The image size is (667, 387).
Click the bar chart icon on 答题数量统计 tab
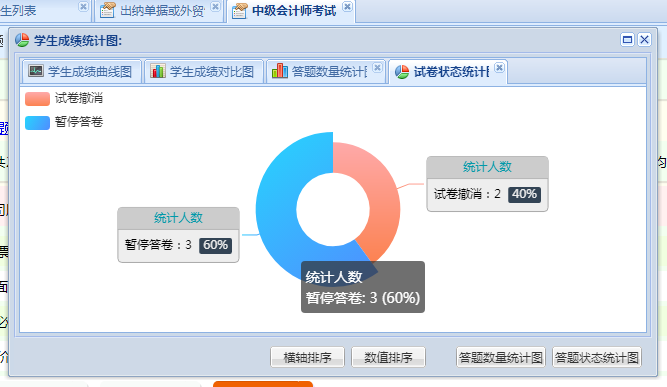click(x=279, y=71)
